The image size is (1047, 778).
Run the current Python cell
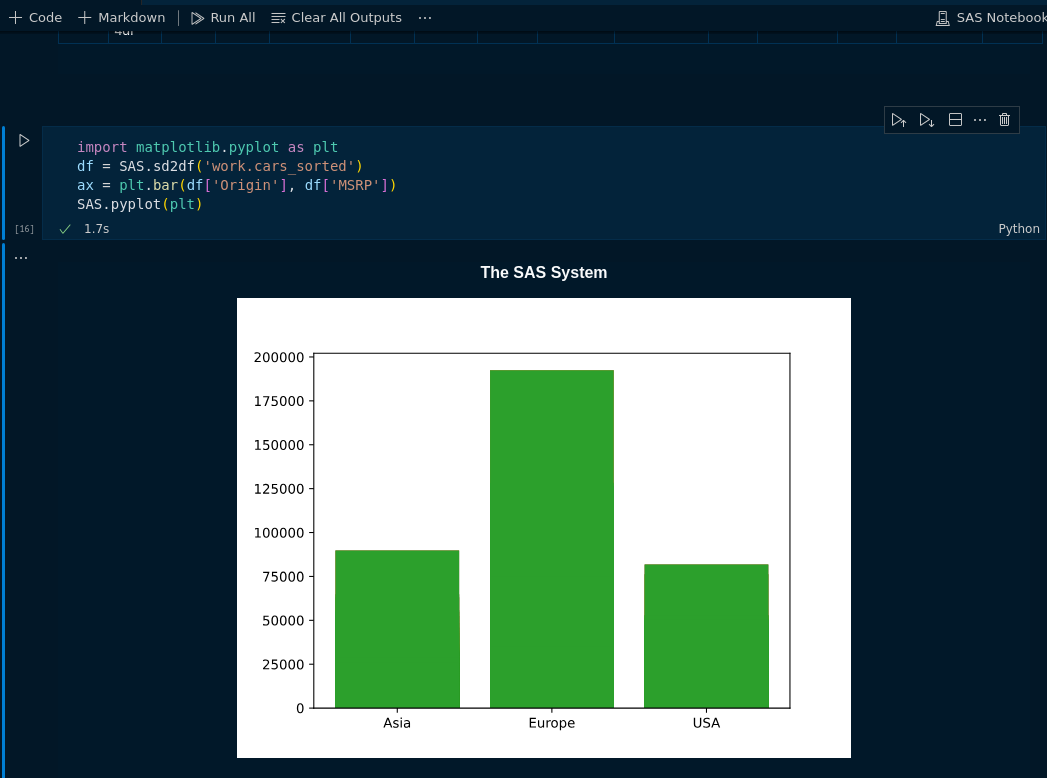(24, 140)
